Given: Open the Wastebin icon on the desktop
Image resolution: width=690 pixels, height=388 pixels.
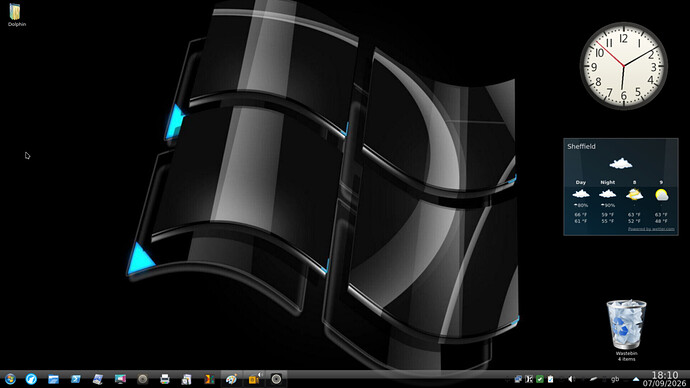Looking at the screenshot, I should click(626, 330).
